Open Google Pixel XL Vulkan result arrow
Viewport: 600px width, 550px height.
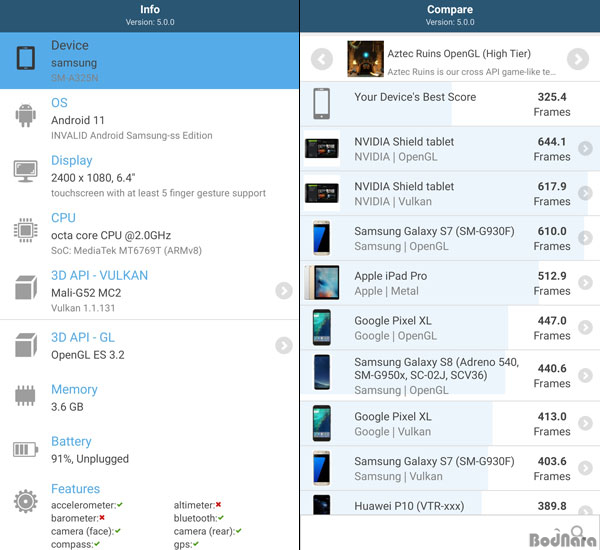click(585, 423)
